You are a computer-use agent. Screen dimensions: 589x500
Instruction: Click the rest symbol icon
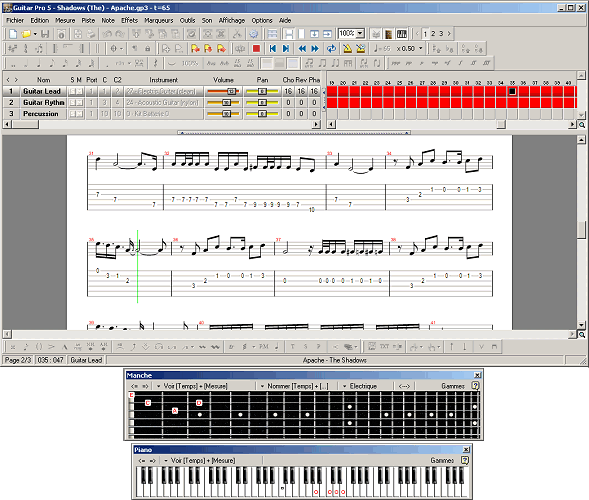click(x=156, y=63)
